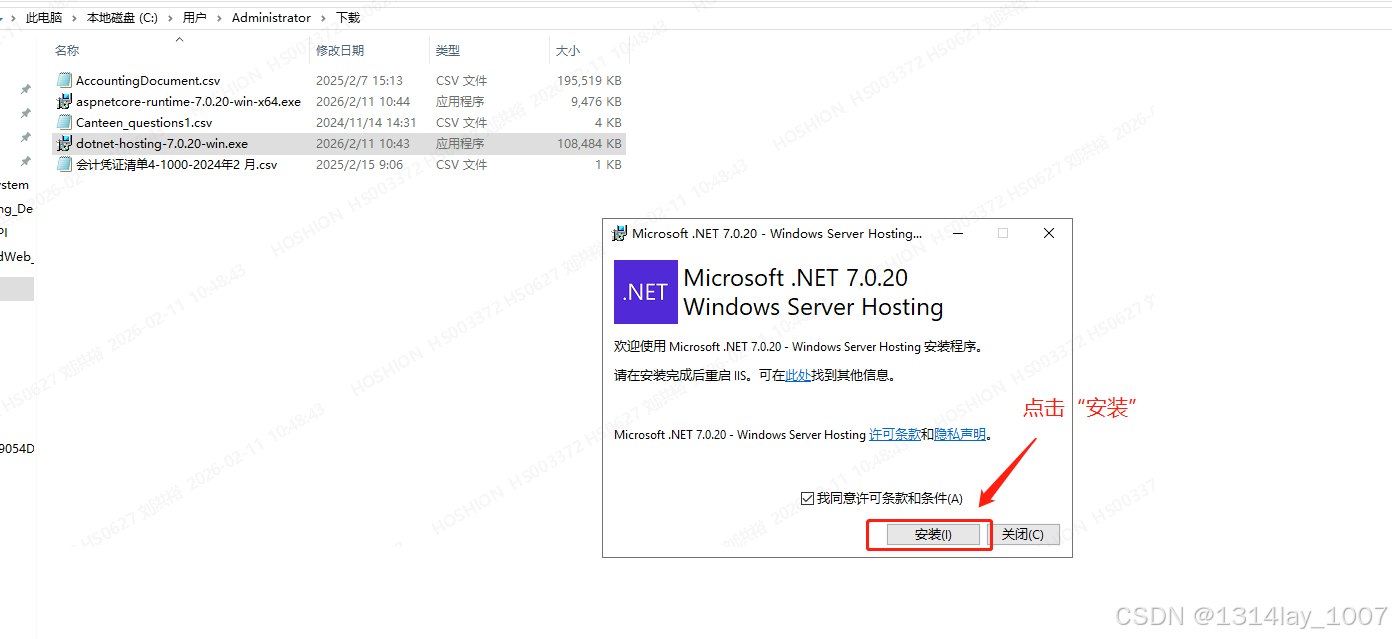This screenshot has height=639, width=1392.
Task: Click date 2024/11/14 14:31
Action: tap(366, 123)
